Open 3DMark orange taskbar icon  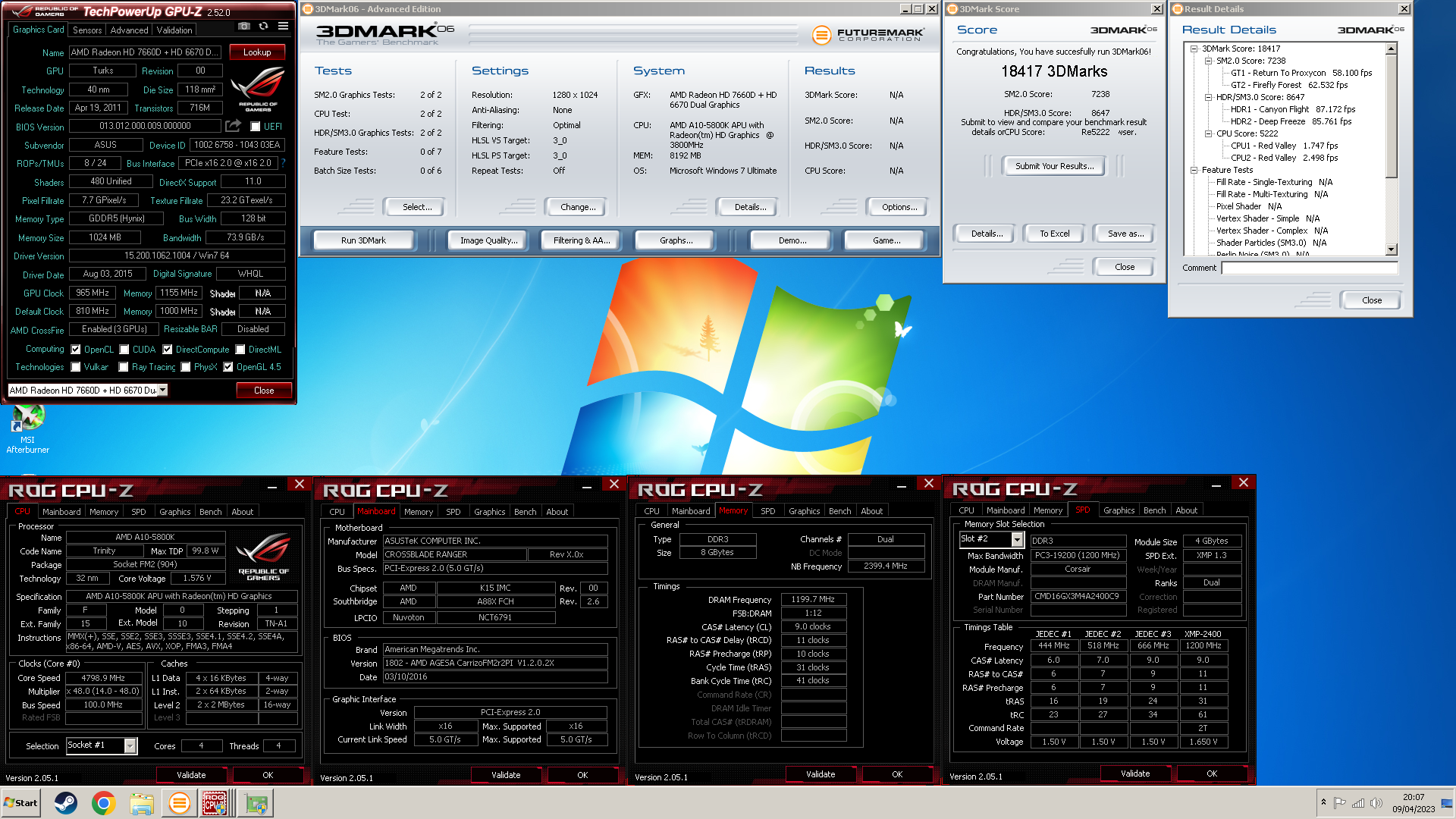(180, 803)
